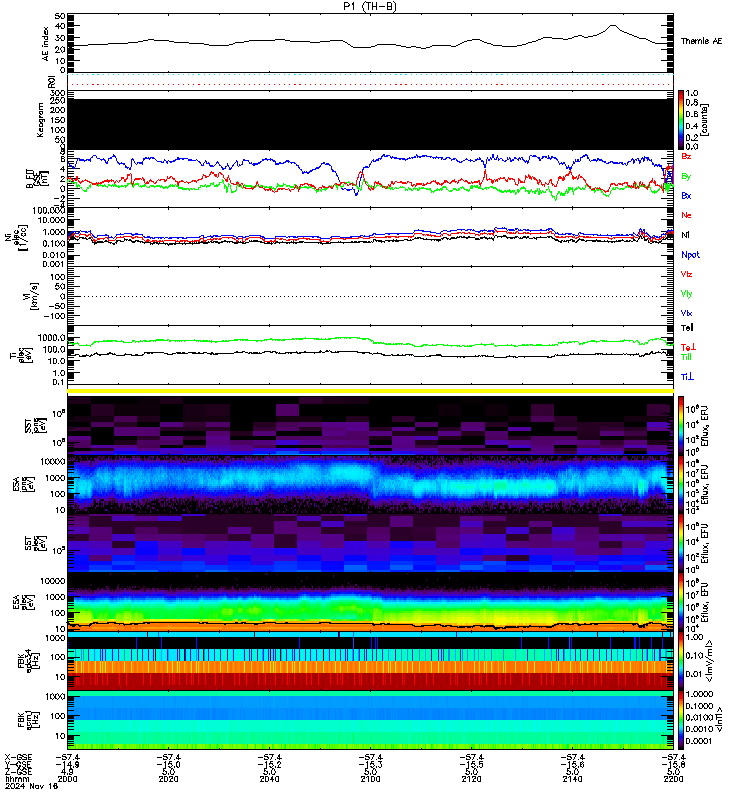Viewport: 750px width, 800px height.
Task: Click the plot title 'P1 (TH-B)'
Action: pos(370,6)
